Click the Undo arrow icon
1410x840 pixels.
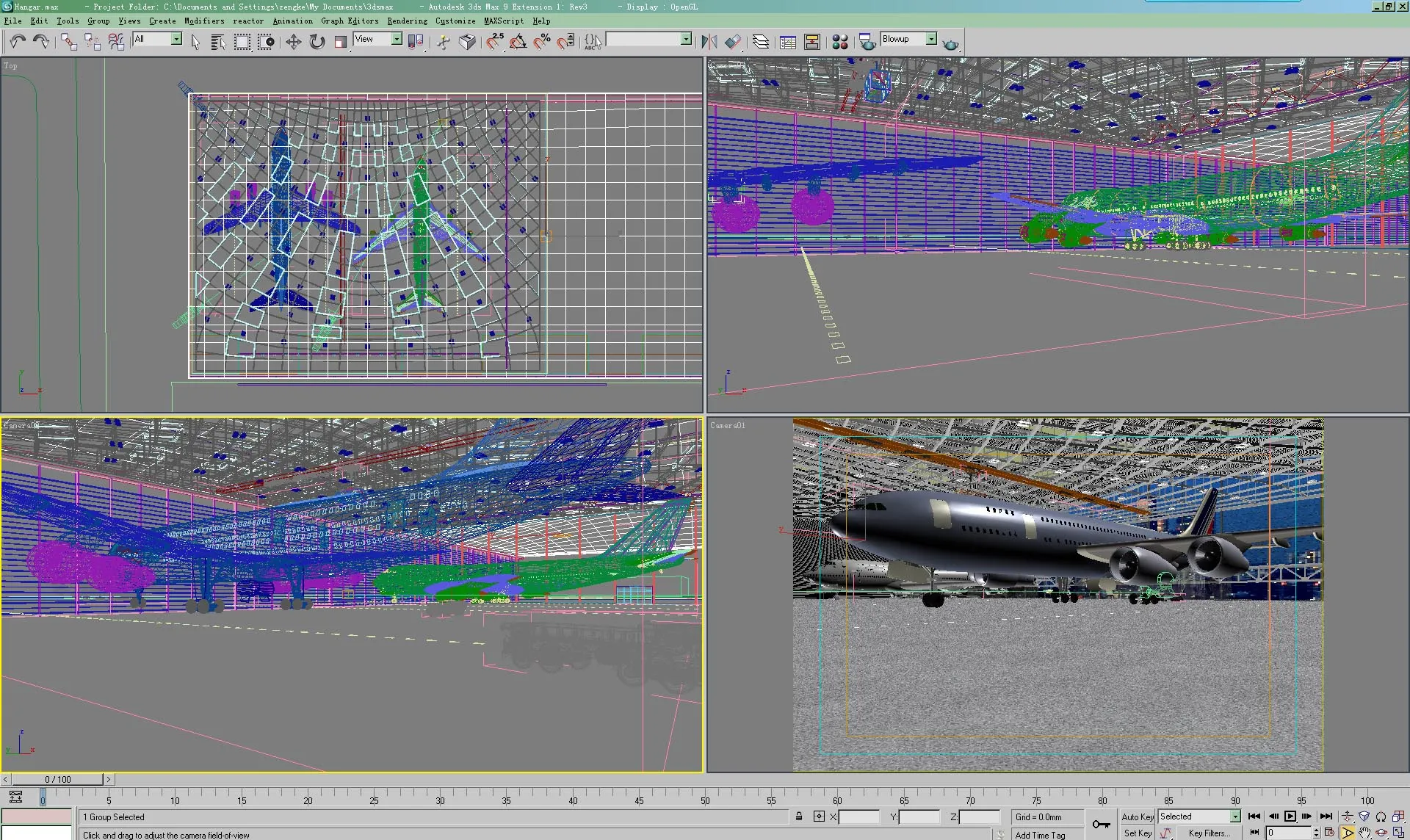tap(18, 42)
